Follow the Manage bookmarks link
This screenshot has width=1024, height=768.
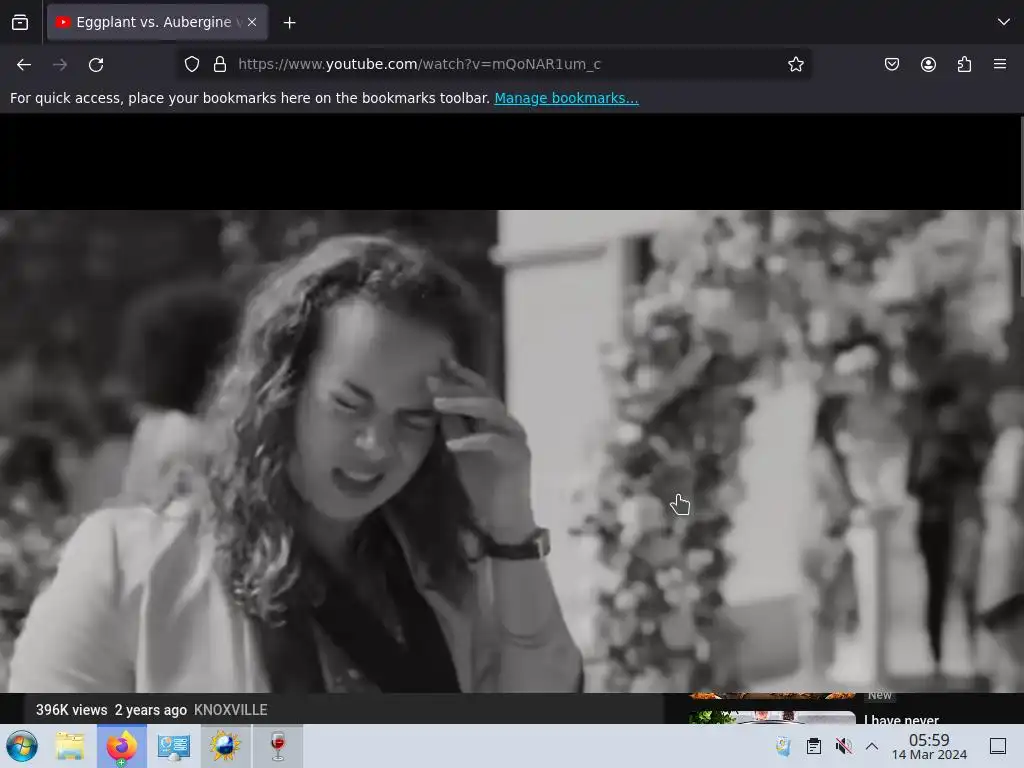566,98
